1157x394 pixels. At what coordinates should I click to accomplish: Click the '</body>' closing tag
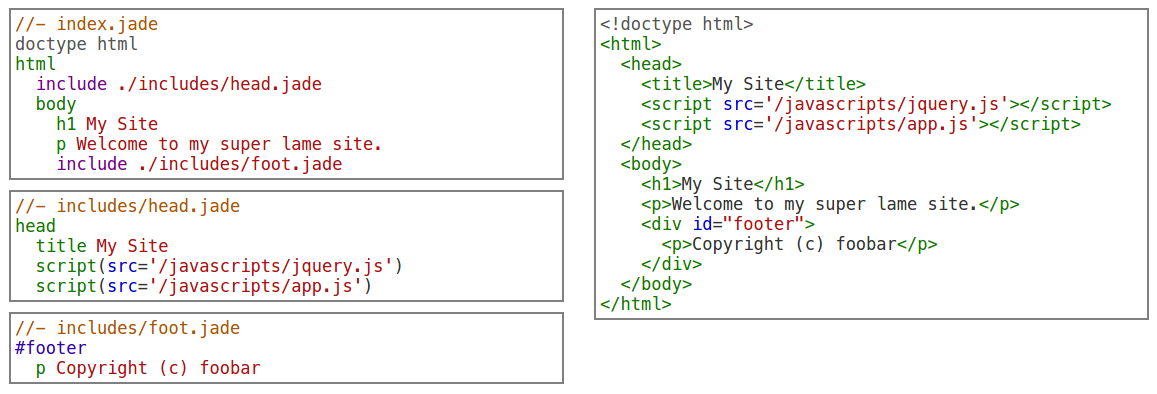pyautogui.click(x=656, y=284)
